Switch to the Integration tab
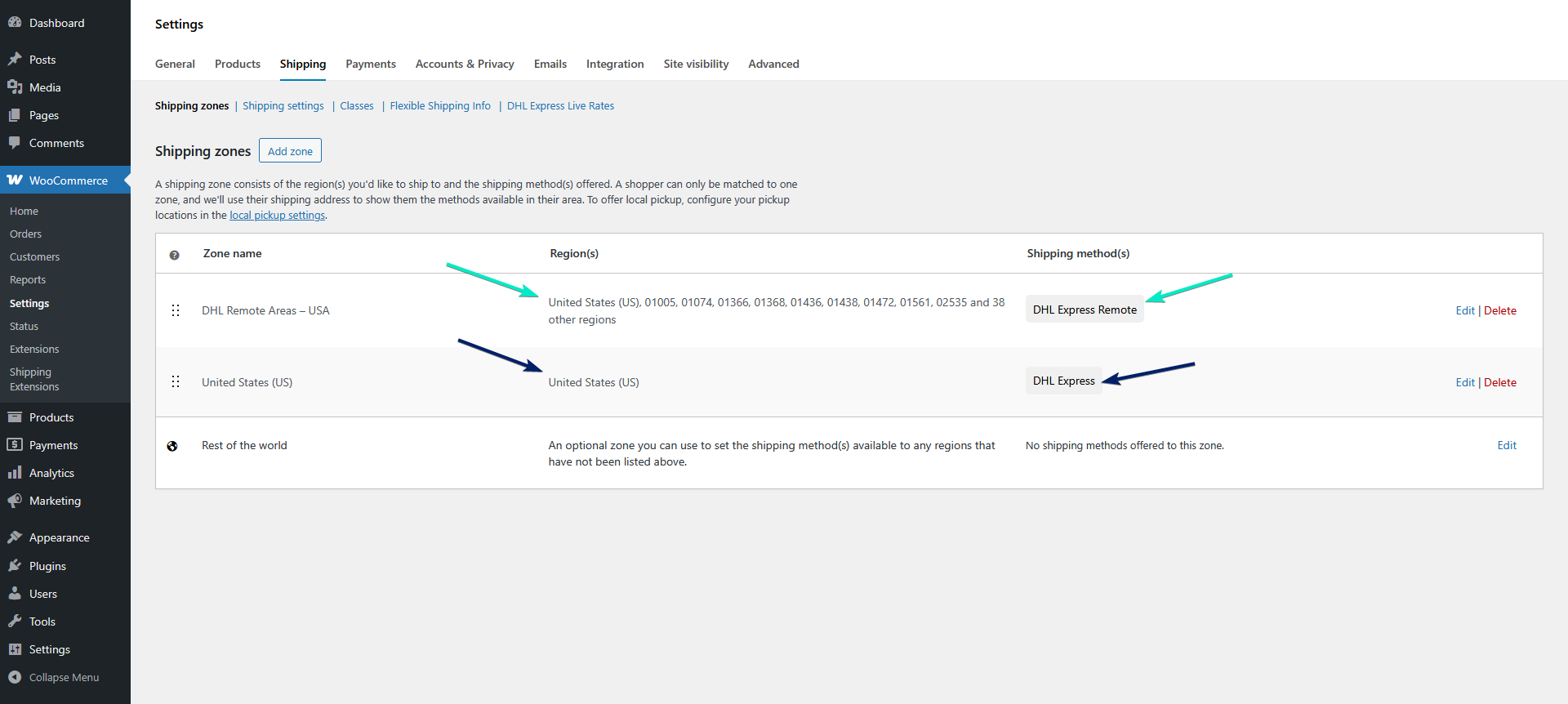 615,64
